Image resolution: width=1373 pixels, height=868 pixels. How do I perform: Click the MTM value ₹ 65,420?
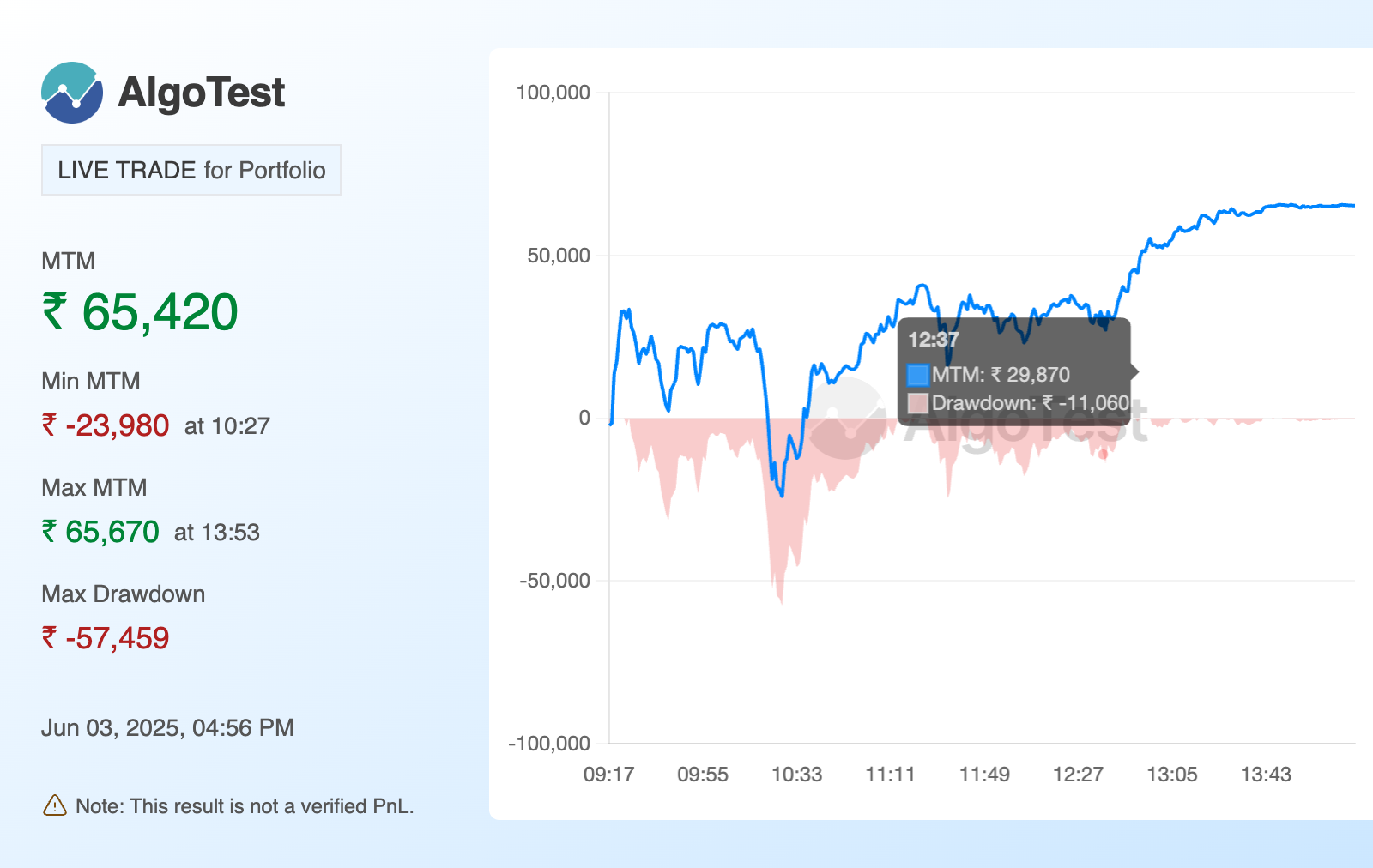(x=141, y=311)
